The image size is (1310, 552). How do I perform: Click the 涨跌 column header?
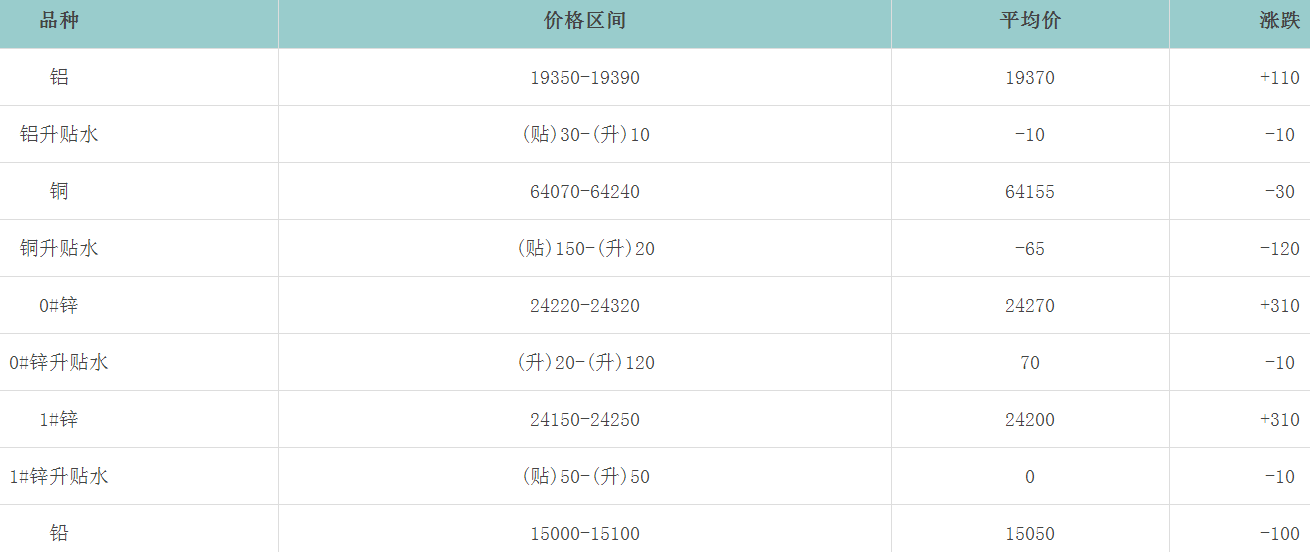point(1279,21)
